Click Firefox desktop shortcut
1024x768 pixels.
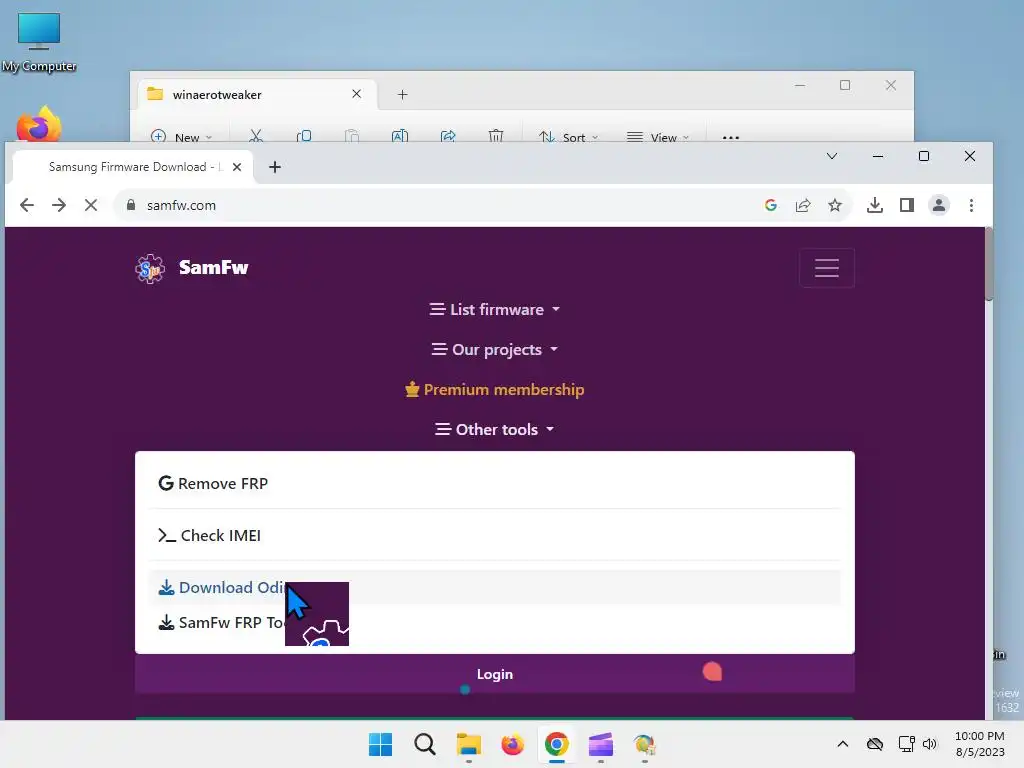click(39, 124)
